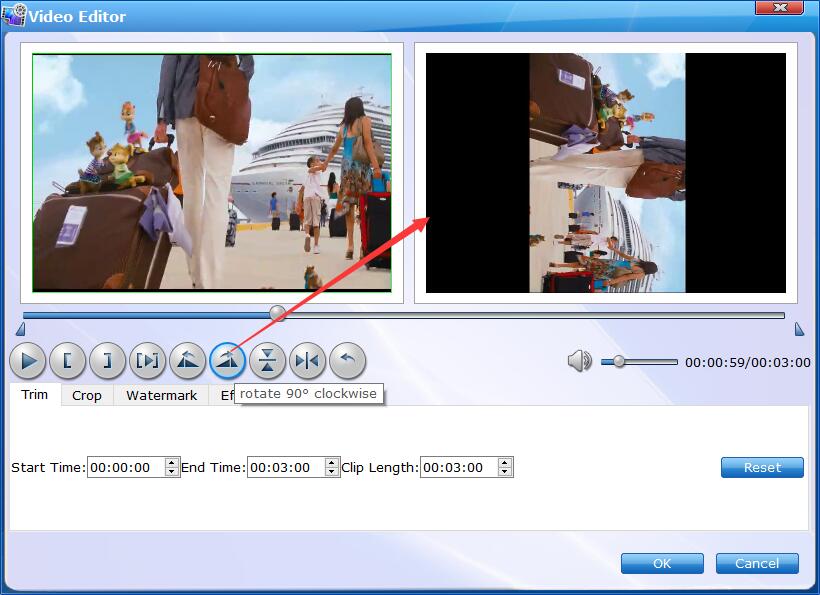This screenshot has height=595, width=820.
Task: Switch to the Watermark tab
Action: (161, 395)
